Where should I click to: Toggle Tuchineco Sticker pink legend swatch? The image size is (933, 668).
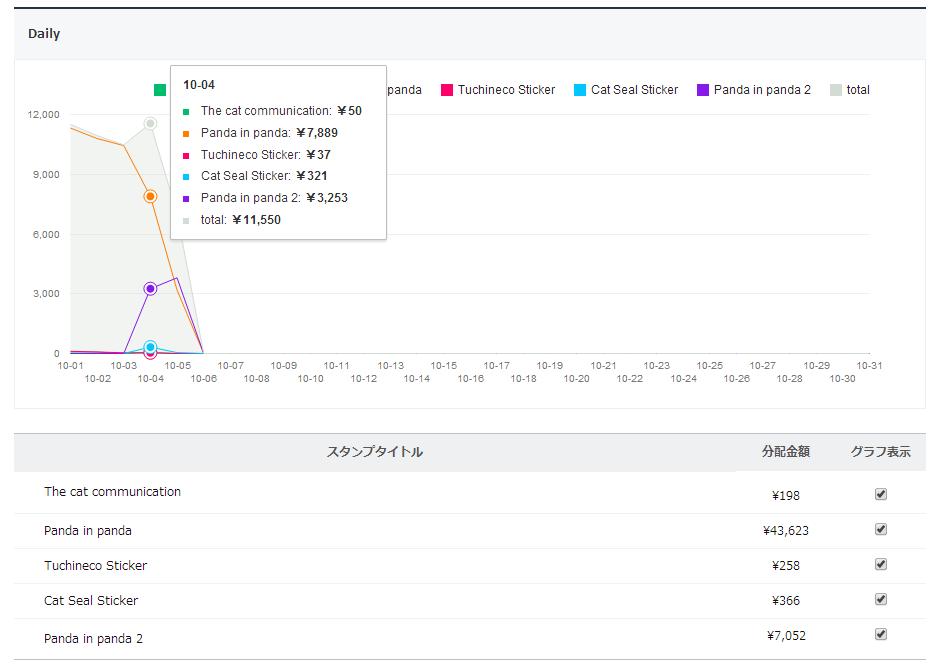pos(447,90)
